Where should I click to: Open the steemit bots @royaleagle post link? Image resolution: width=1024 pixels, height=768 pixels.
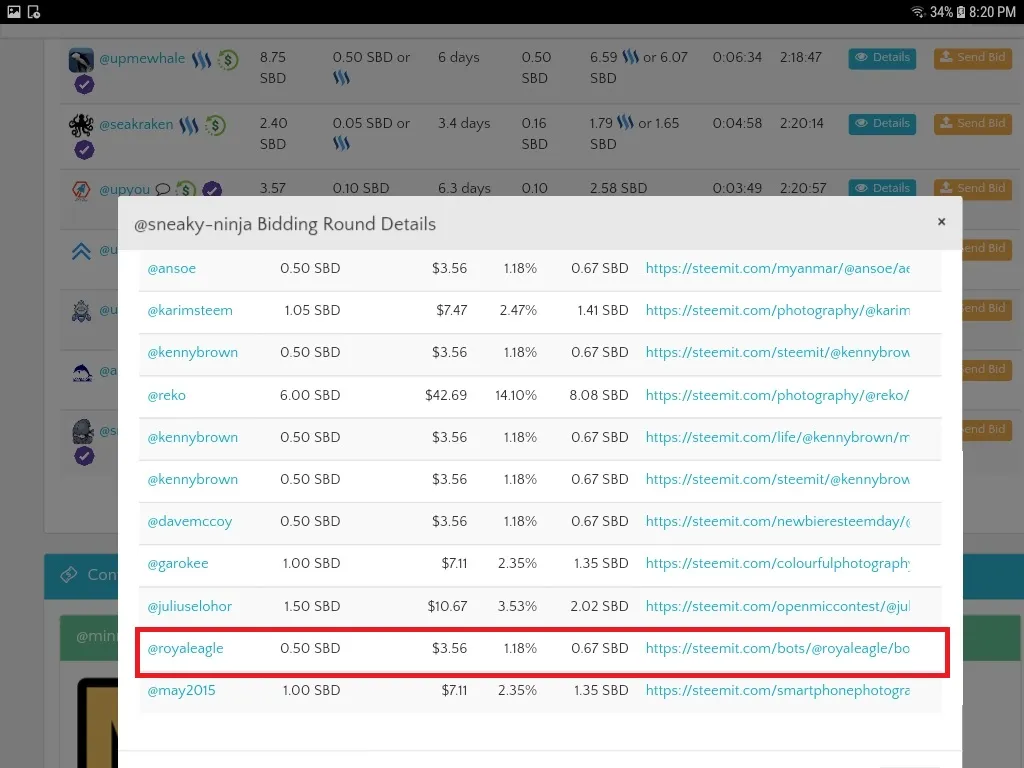pyautogui.click(x=778, y=648)
